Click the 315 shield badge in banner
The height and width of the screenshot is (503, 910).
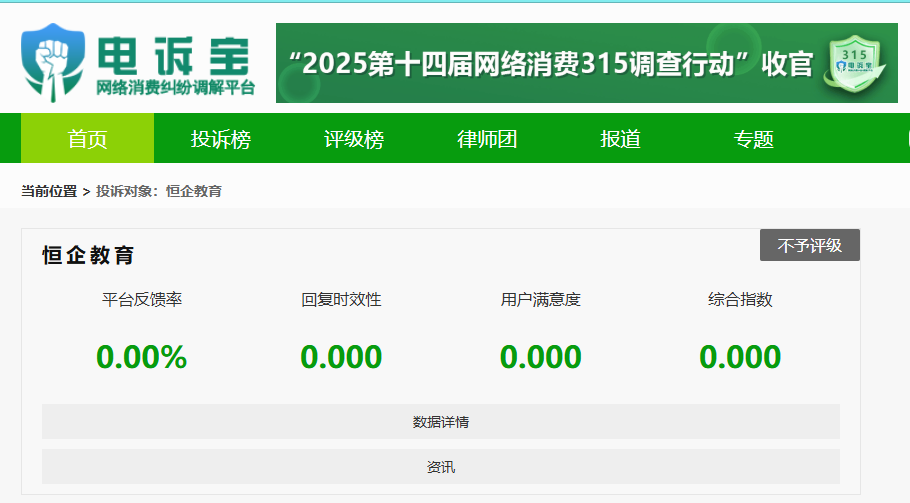[854, 63]
